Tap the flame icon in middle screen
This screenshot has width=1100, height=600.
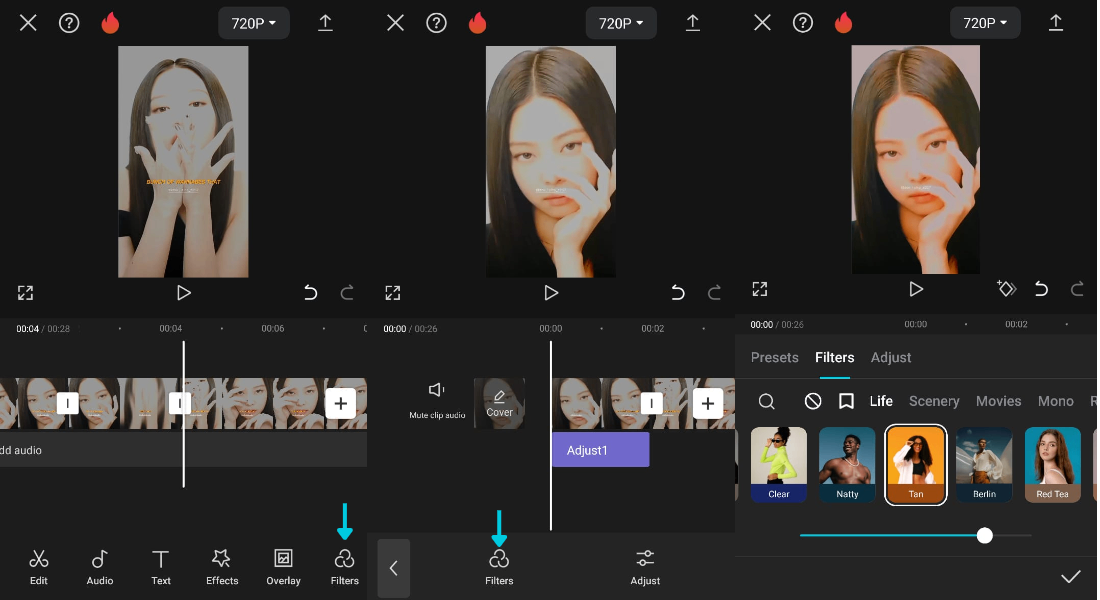click(x=478, y=23)
